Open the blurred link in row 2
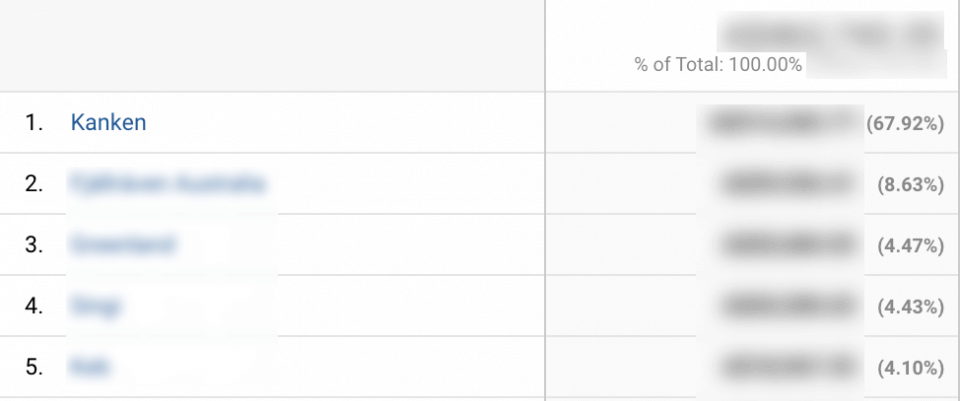 pyautogui.click(x=167, y=184)
